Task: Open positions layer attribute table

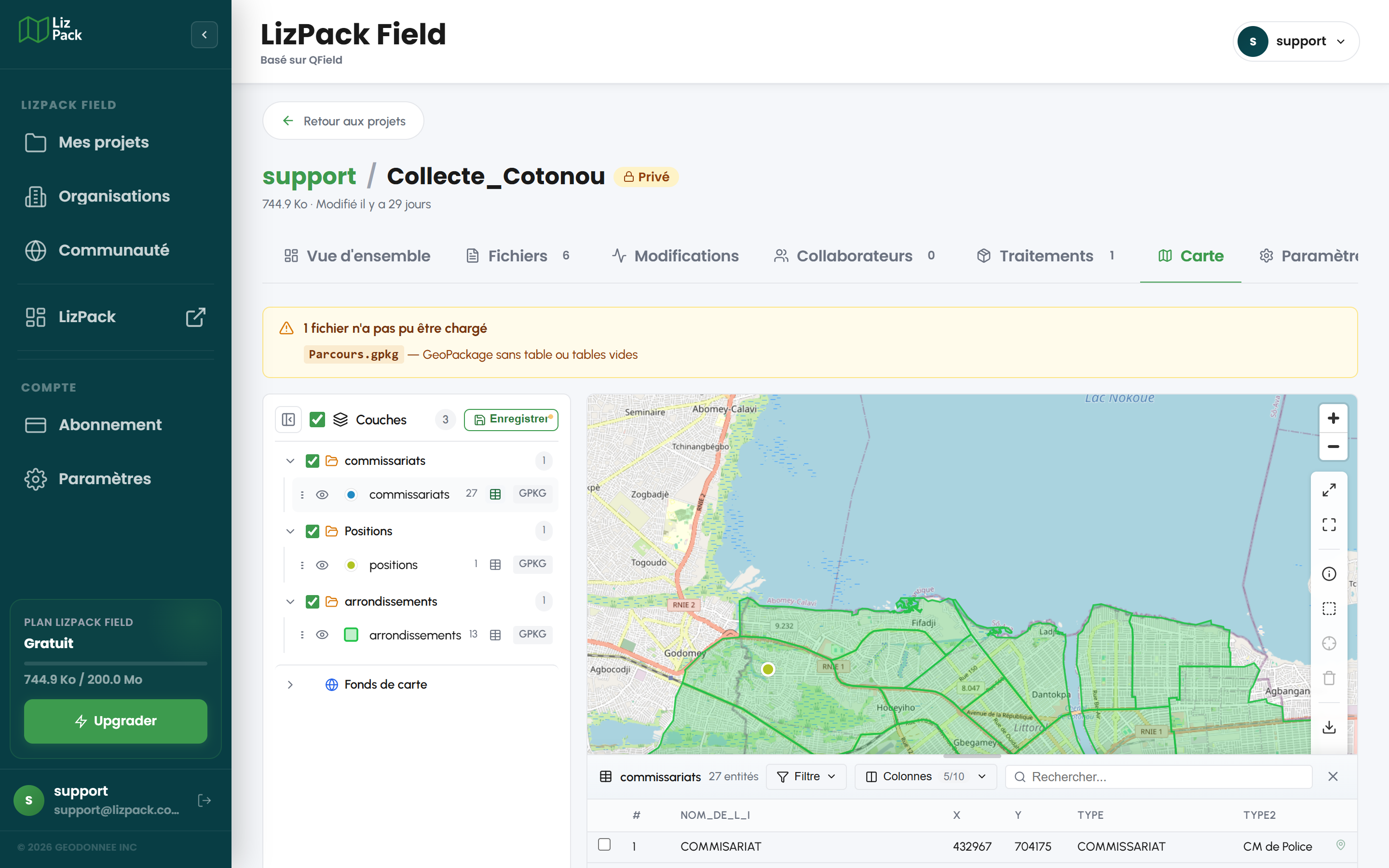Action: click(x=495, y=565)
